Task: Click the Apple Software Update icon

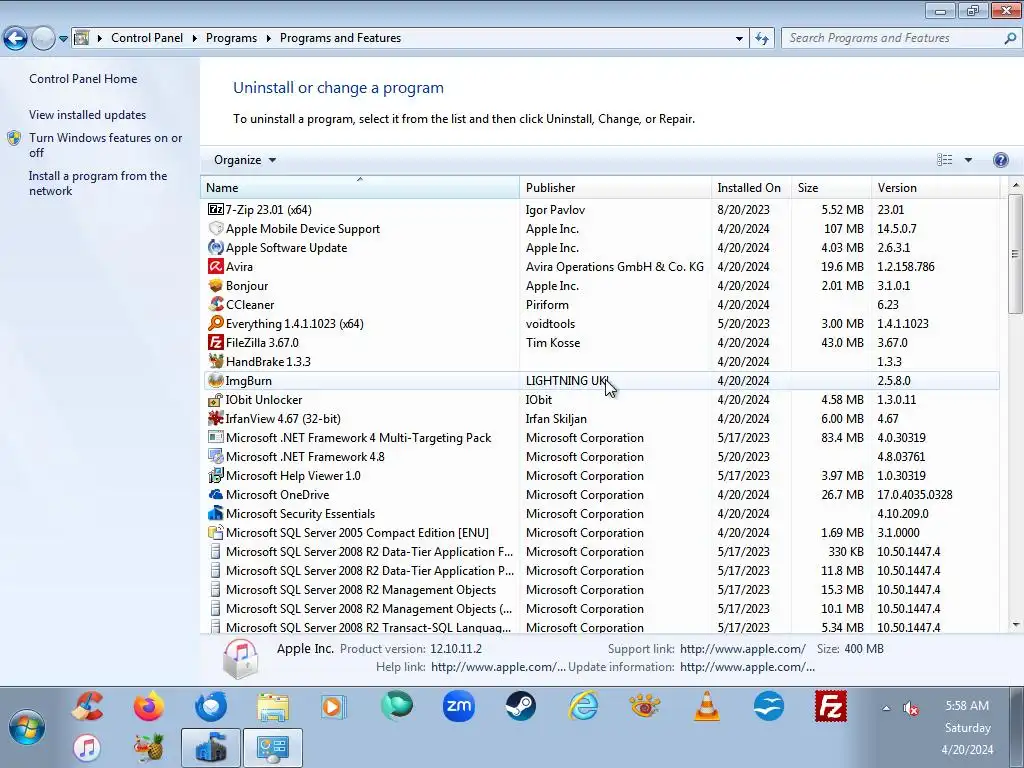Action: pyautogui.click(x=216, y=248)
